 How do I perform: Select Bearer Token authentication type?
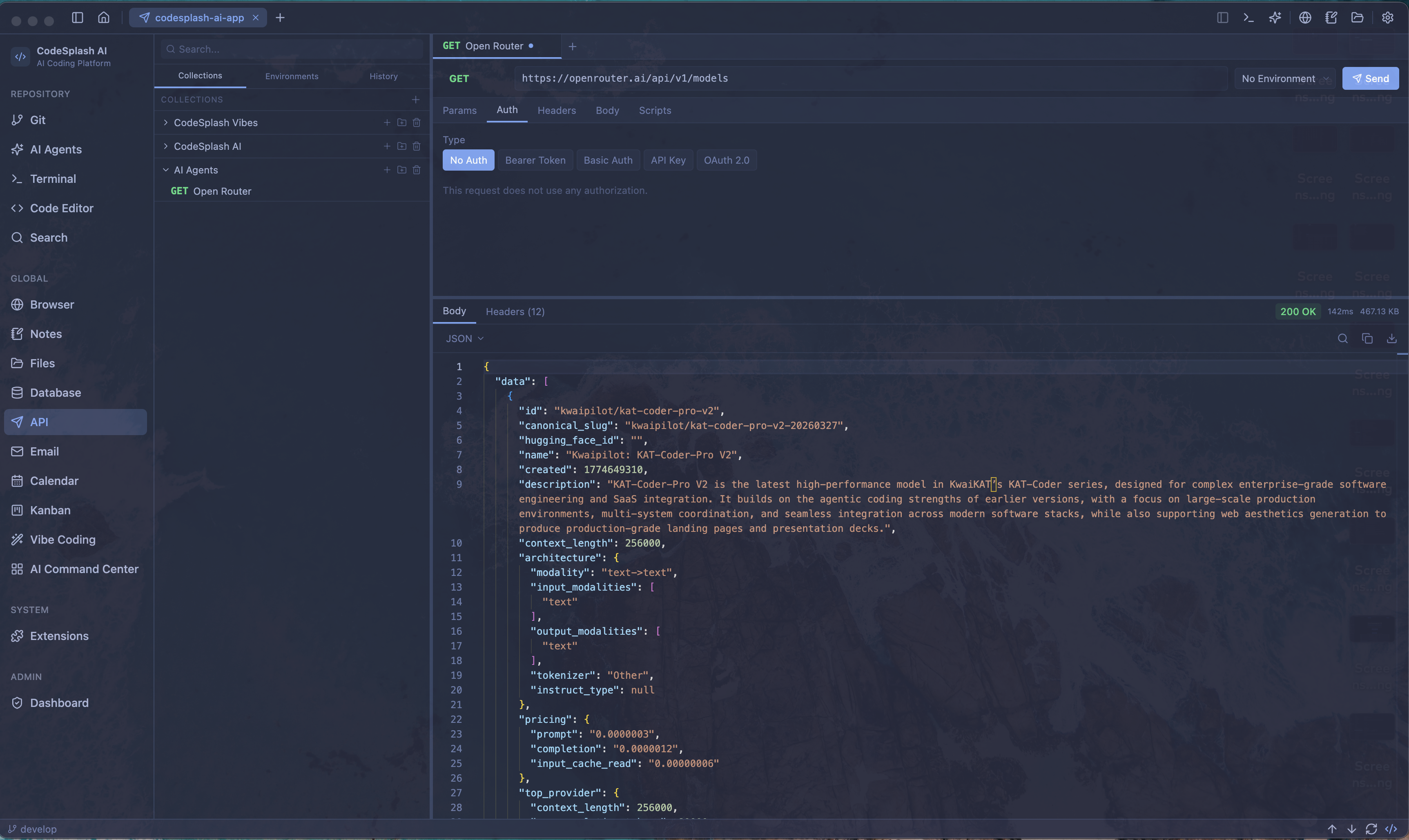(x=535, y=160)
